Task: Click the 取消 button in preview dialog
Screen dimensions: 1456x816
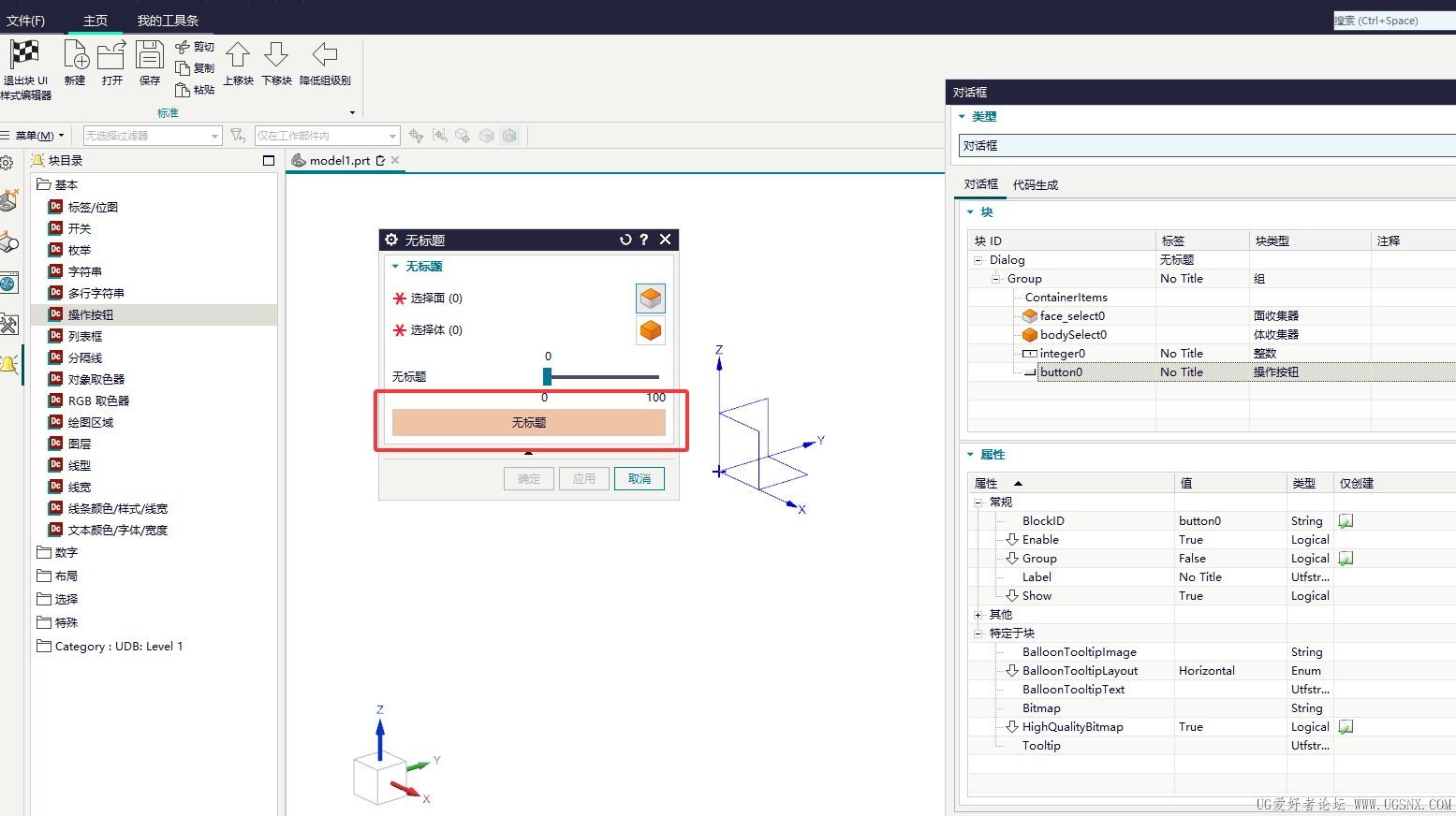Action: [640, 478]
